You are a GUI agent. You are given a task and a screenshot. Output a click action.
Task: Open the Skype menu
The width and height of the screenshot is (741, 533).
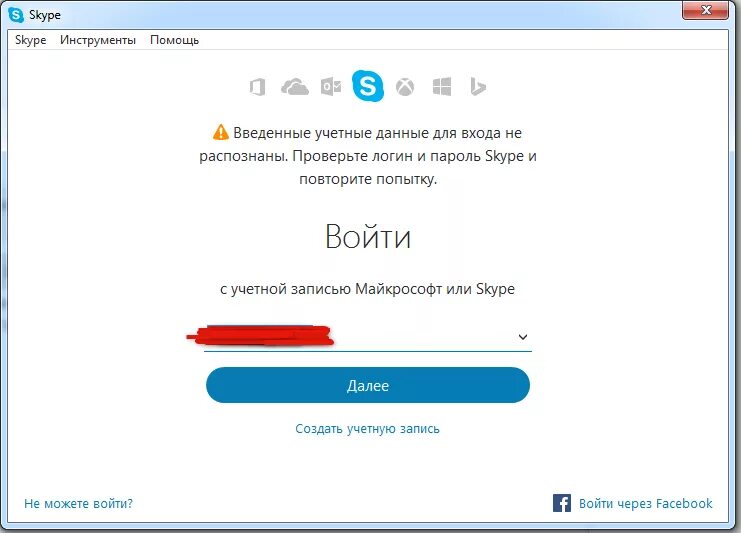pos(31,40)
